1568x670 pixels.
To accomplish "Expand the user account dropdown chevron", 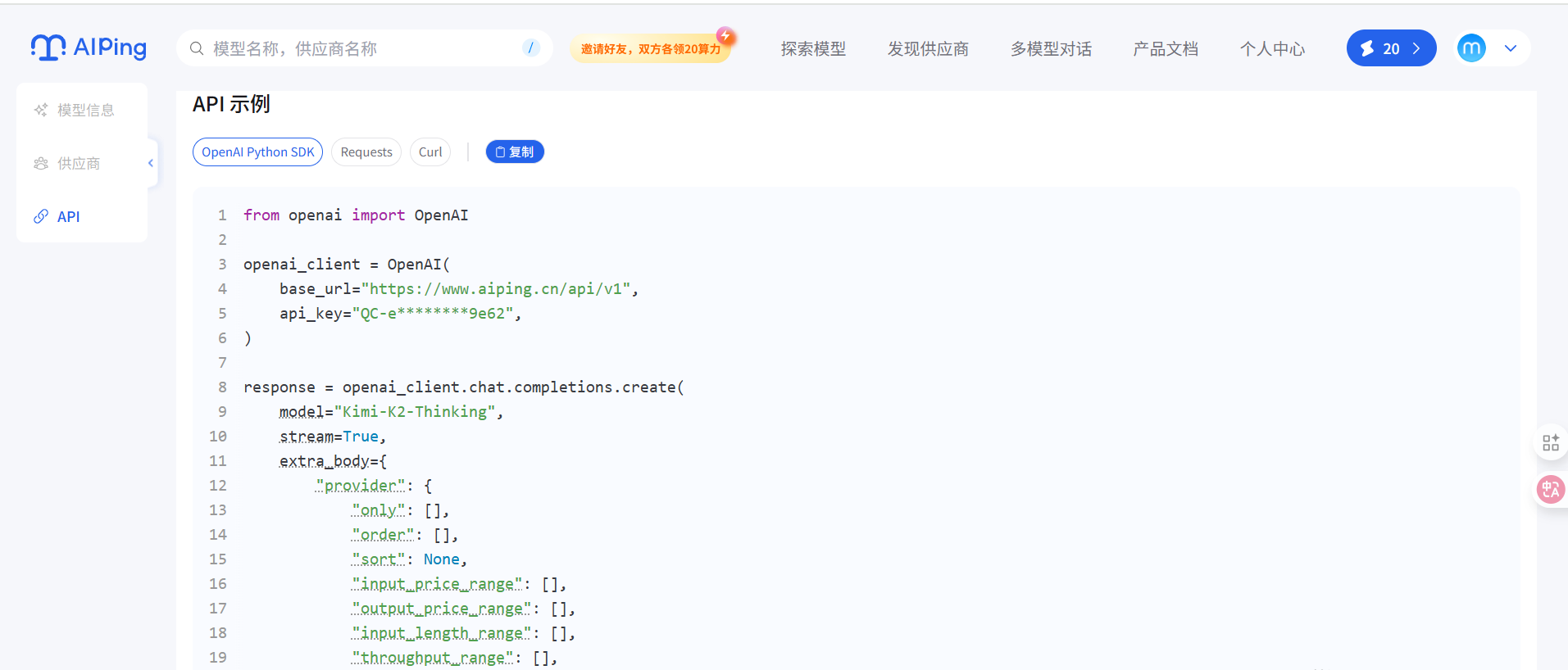I will (1511, 48).
